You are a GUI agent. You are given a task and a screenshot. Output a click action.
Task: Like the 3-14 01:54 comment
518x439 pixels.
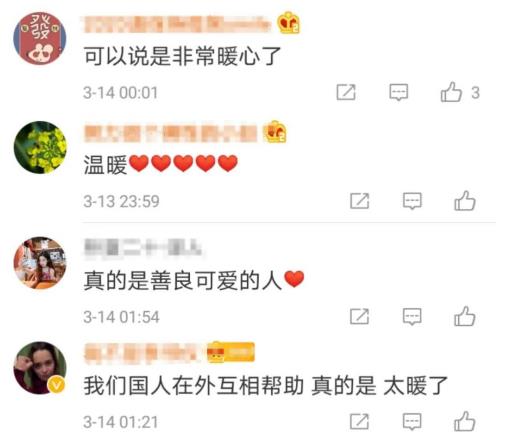point(464,316)
